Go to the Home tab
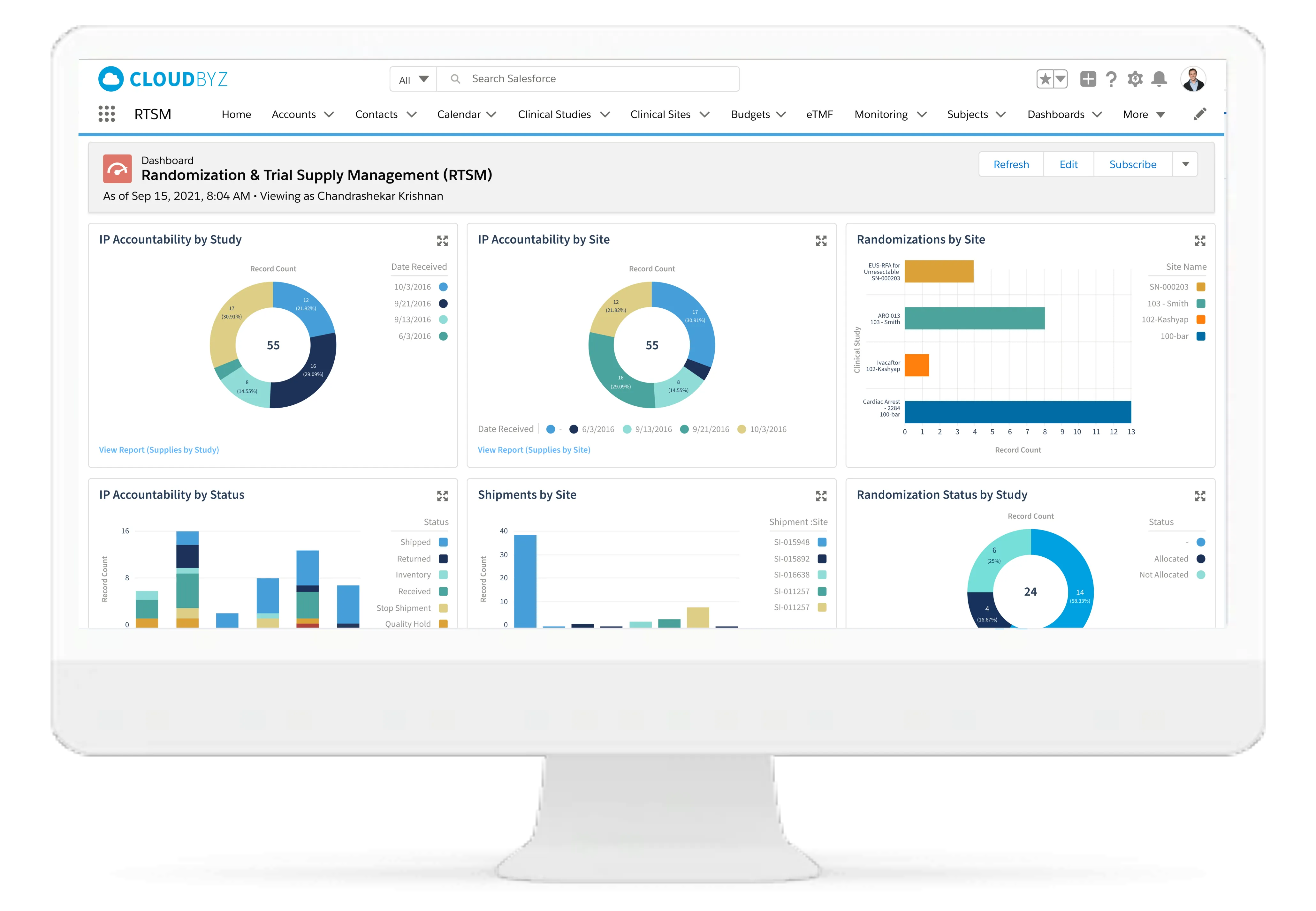Screen dimensions: 1316x911 tap(236, 115)
